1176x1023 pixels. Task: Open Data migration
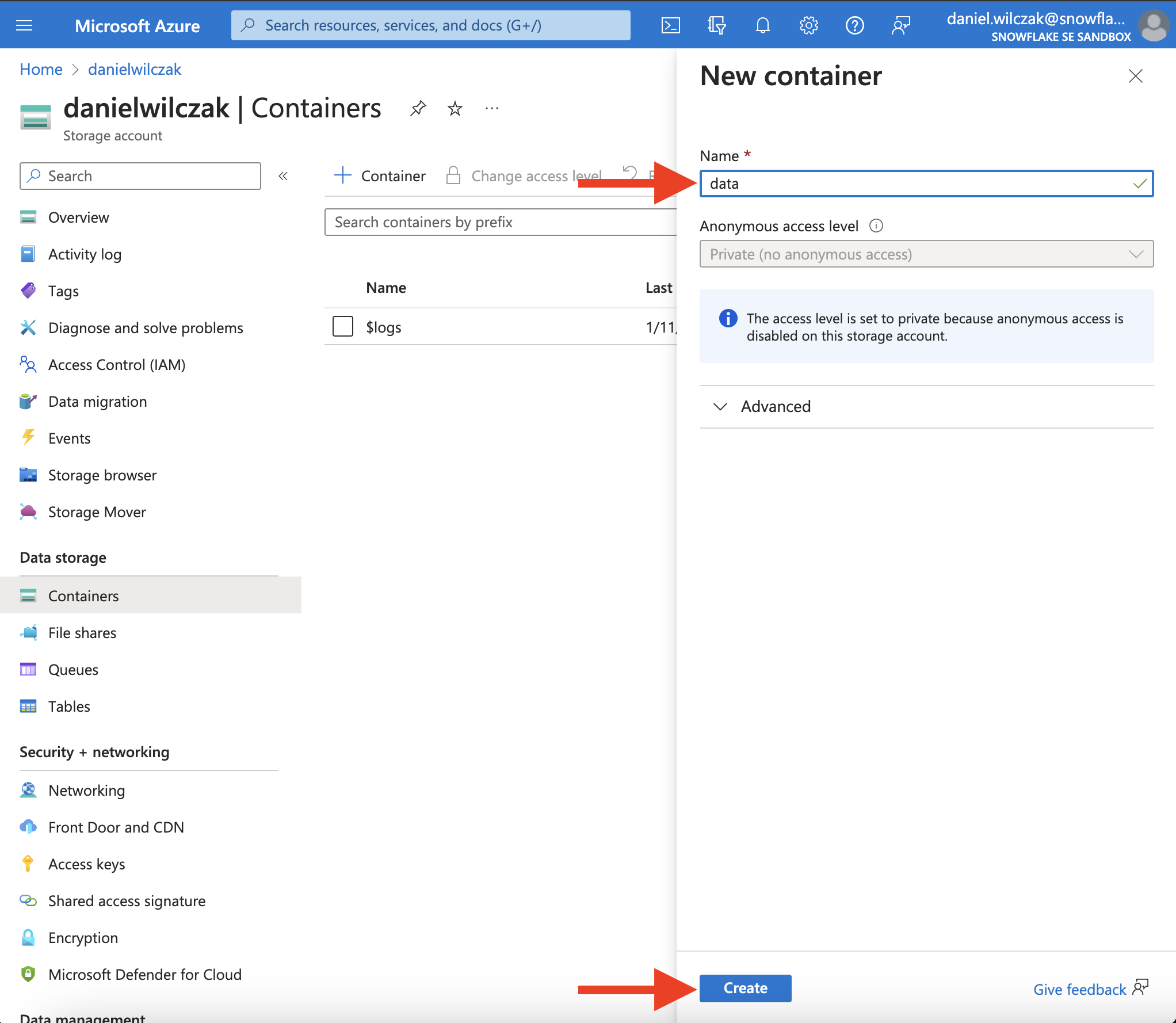click(x=97, y=402)
